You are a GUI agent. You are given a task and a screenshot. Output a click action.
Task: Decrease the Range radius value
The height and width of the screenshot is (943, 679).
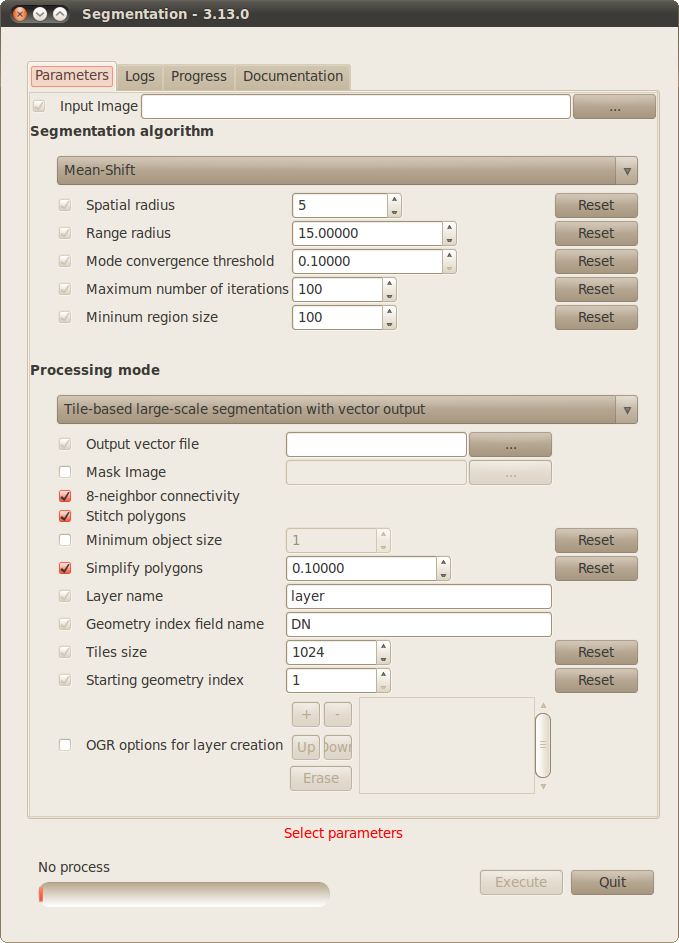450,239
